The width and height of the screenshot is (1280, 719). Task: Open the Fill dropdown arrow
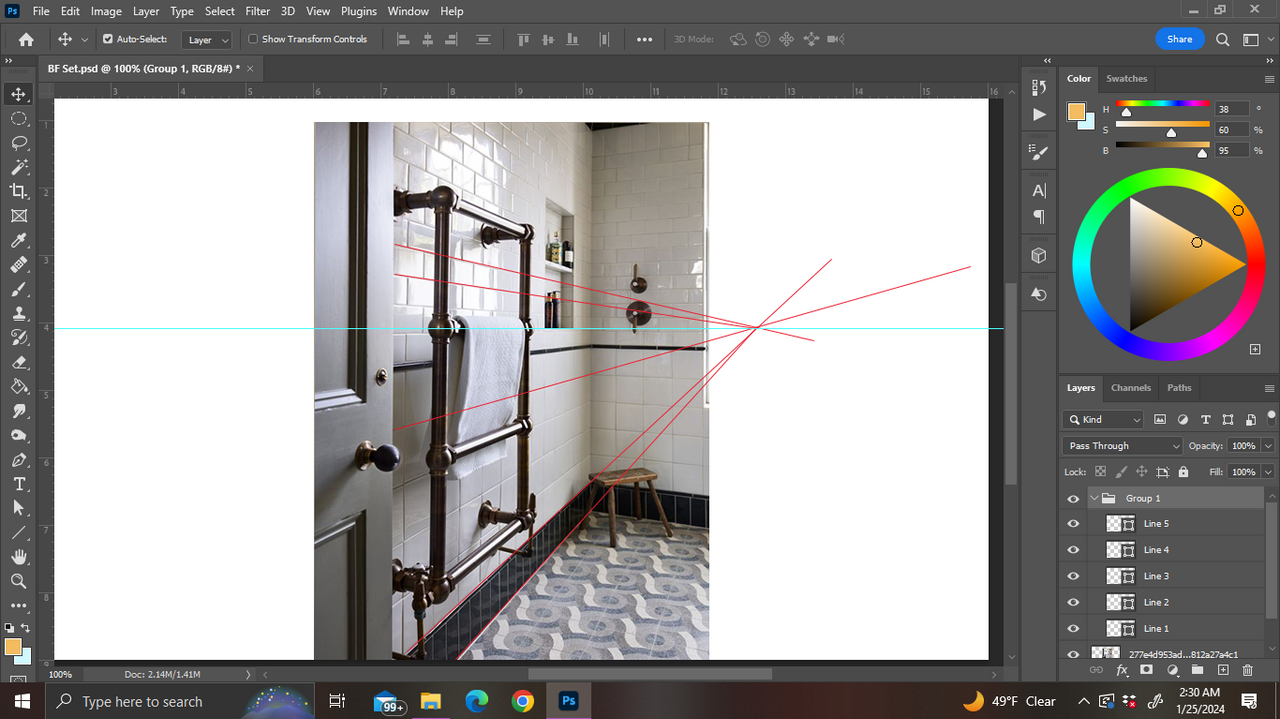(1268, 472)
